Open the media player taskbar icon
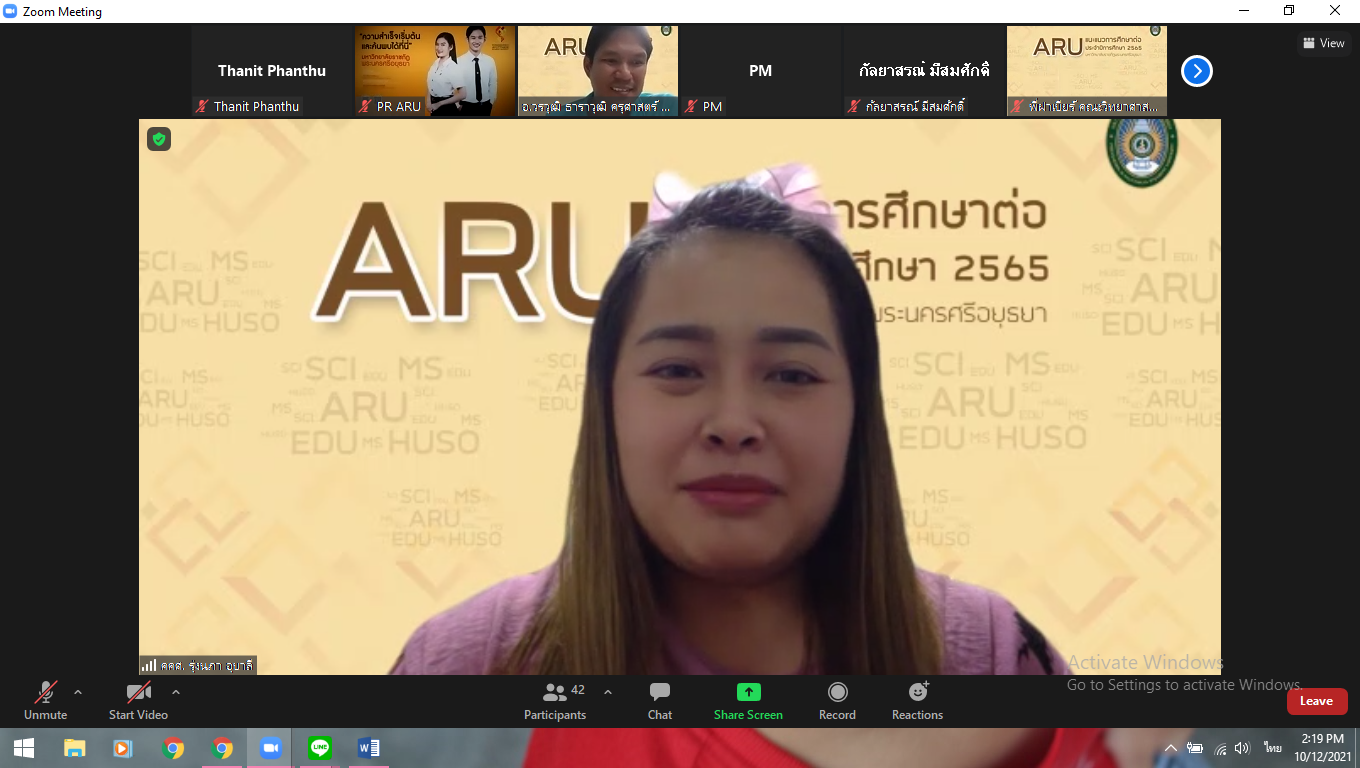The image size is (1360, 768). click(x=122, y=748)
